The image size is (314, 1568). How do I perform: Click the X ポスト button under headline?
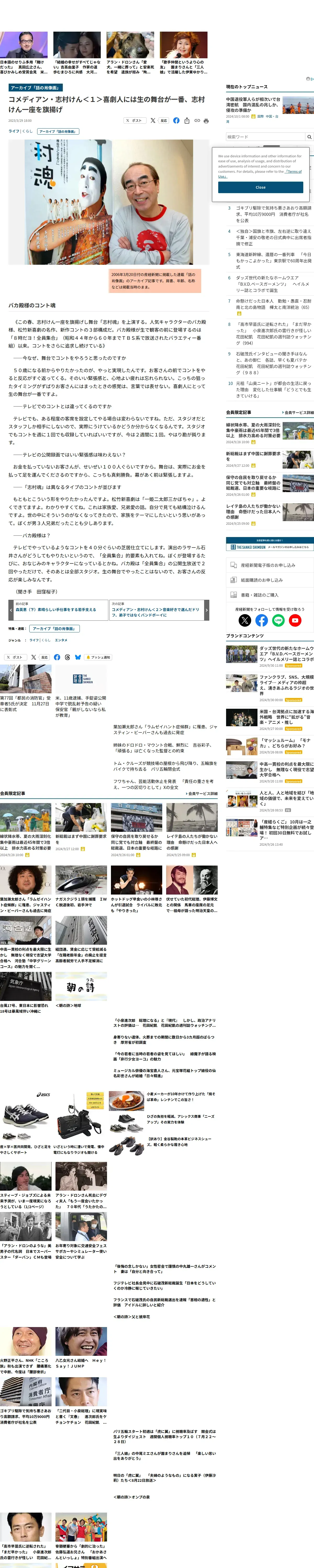[135, 120]
